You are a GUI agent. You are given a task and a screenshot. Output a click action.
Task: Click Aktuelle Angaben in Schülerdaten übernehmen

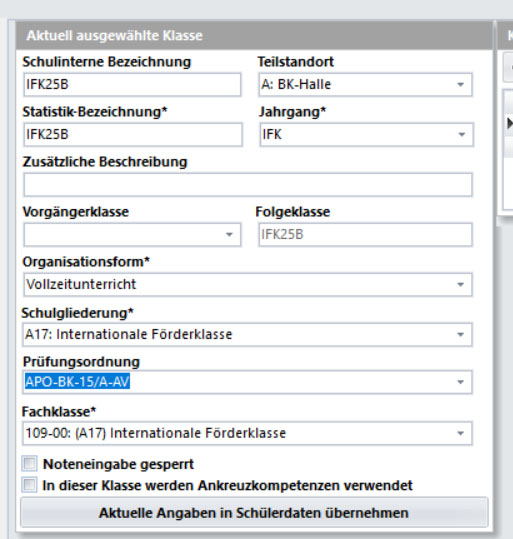pos(254,513)
